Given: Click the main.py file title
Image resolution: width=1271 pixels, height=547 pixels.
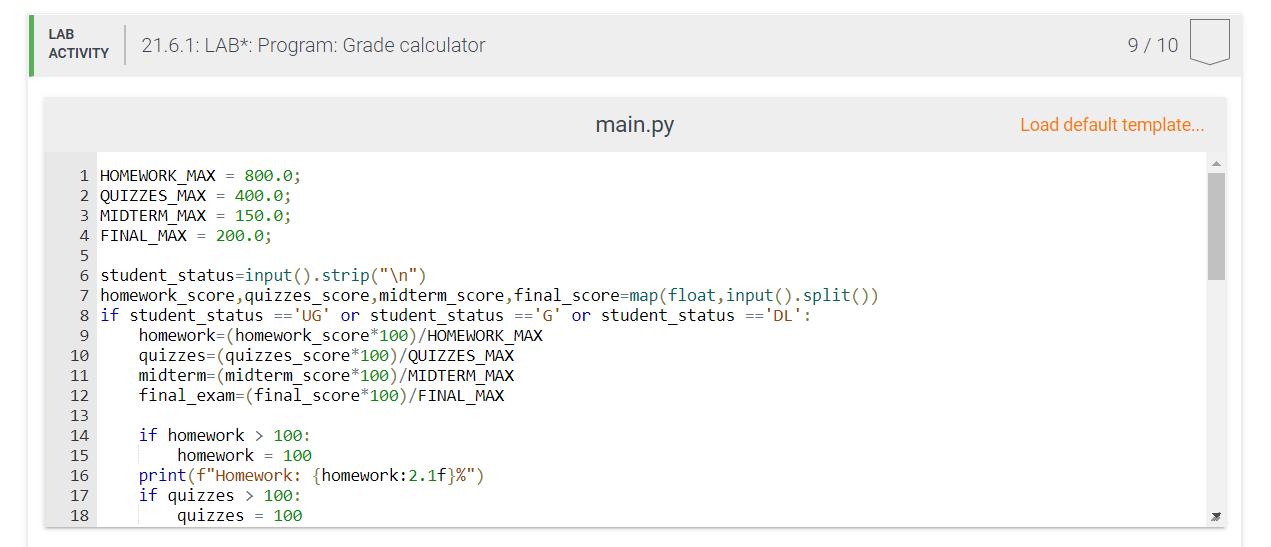Looking at the screenshot, I should coord(634,125).
